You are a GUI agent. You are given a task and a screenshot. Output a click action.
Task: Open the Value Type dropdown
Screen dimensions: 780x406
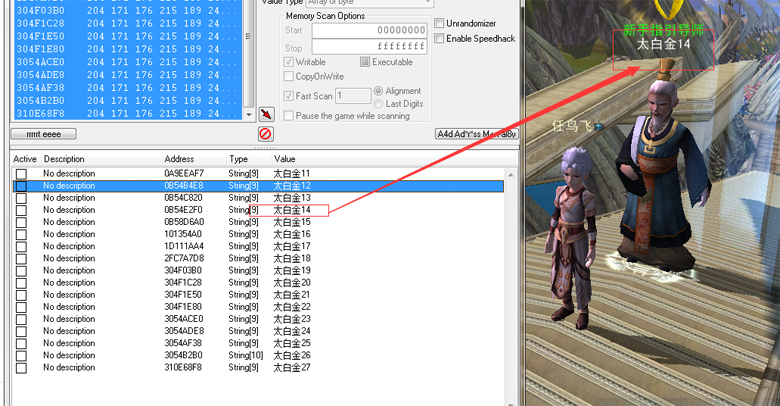click(x=369, y=2)
